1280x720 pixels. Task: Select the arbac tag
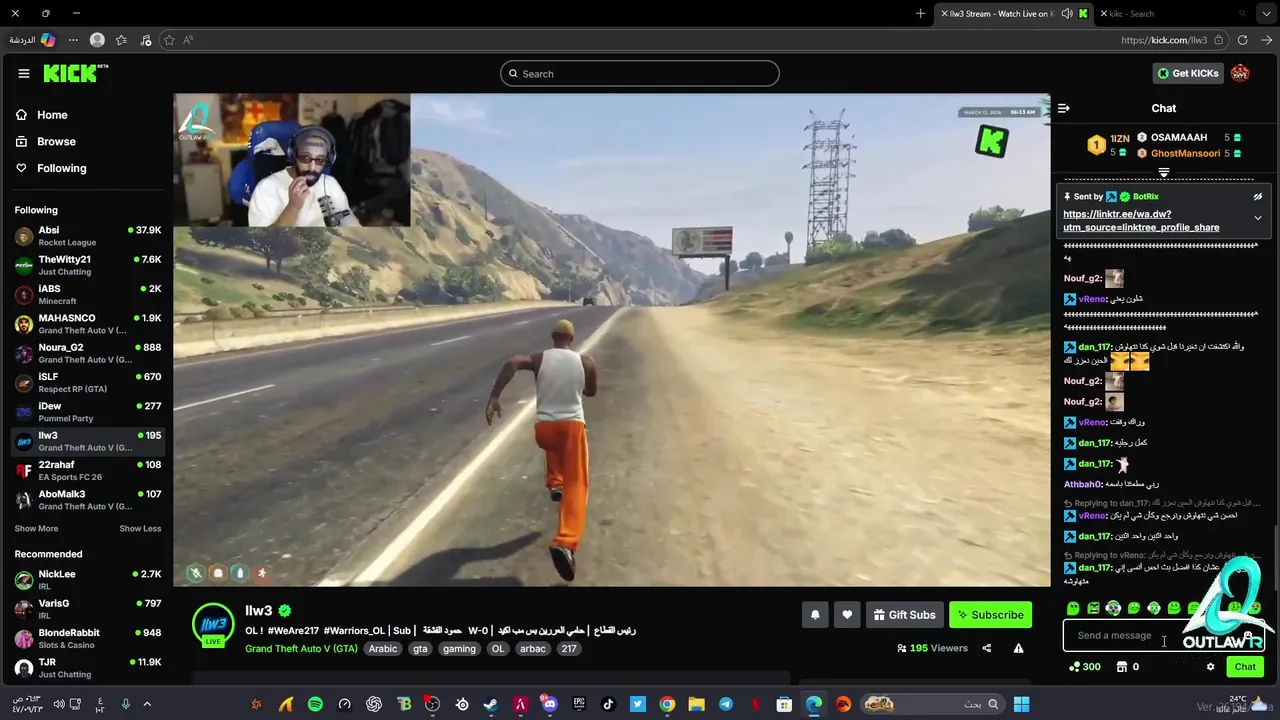pyautogui.click(x=533, y=649)
